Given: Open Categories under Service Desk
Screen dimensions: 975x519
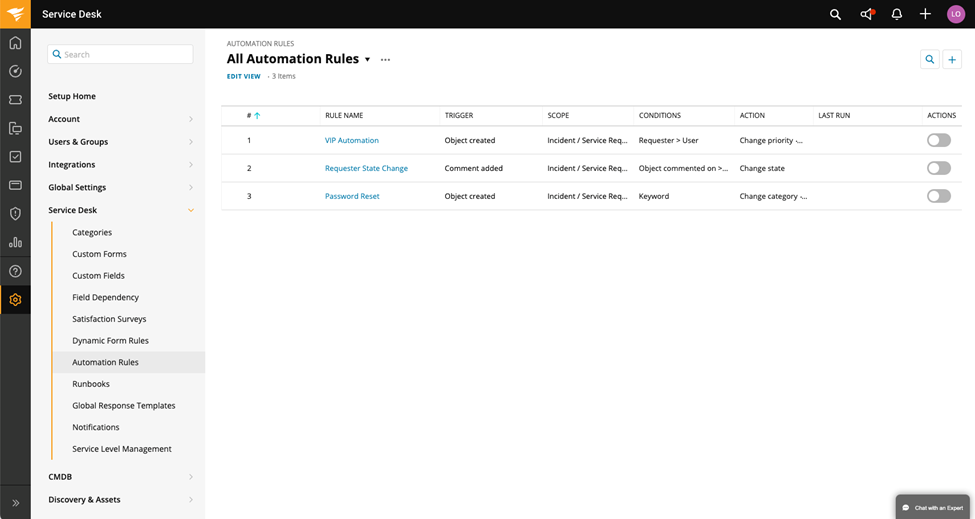Looking at the screenshot, I should (x=92, y=232).
